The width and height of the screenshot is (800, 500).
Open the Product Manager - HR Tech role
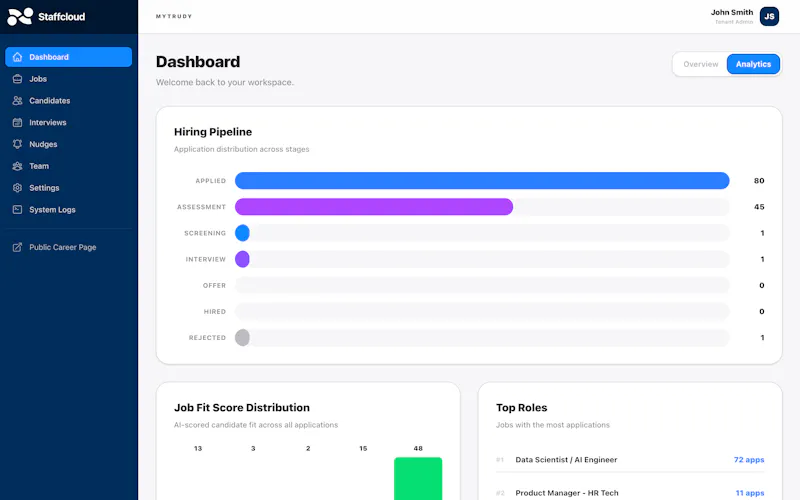(566, 493)
